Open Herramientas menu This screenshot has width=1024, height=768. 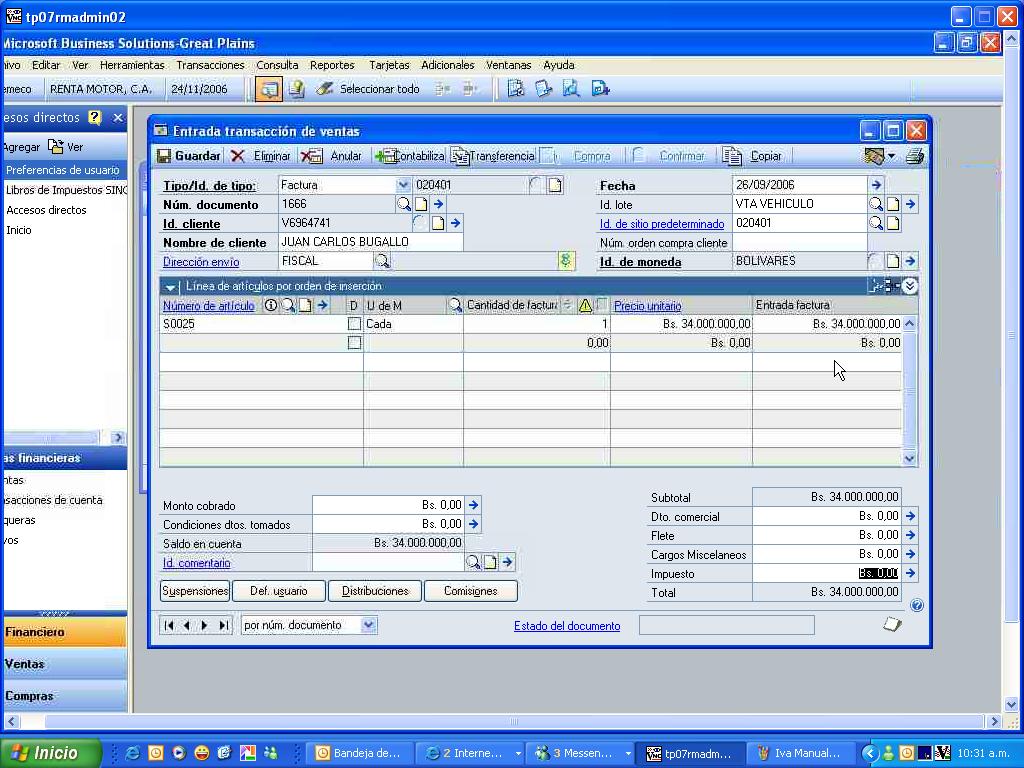click(132, 65)
